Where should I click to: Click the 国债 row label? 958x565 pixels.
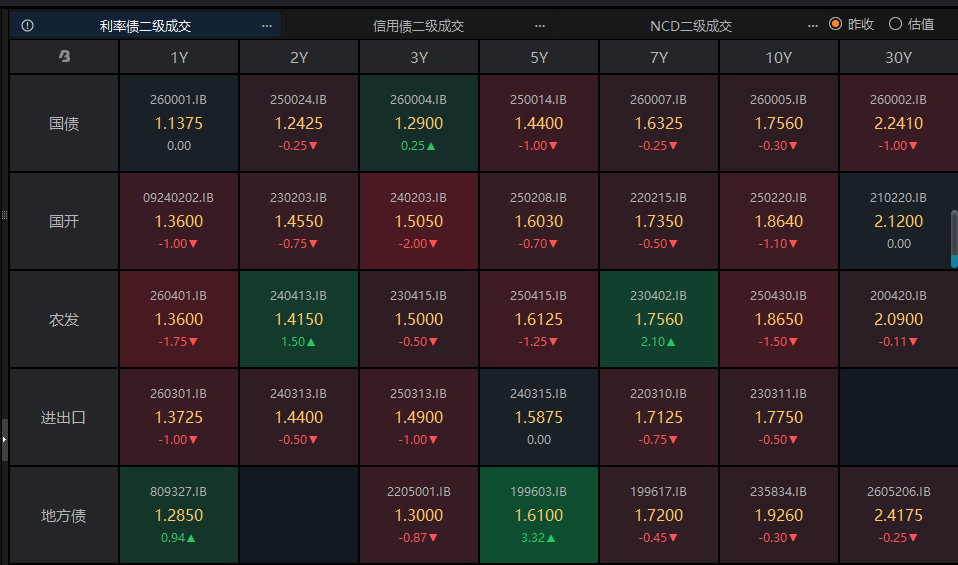click(64, 124)
